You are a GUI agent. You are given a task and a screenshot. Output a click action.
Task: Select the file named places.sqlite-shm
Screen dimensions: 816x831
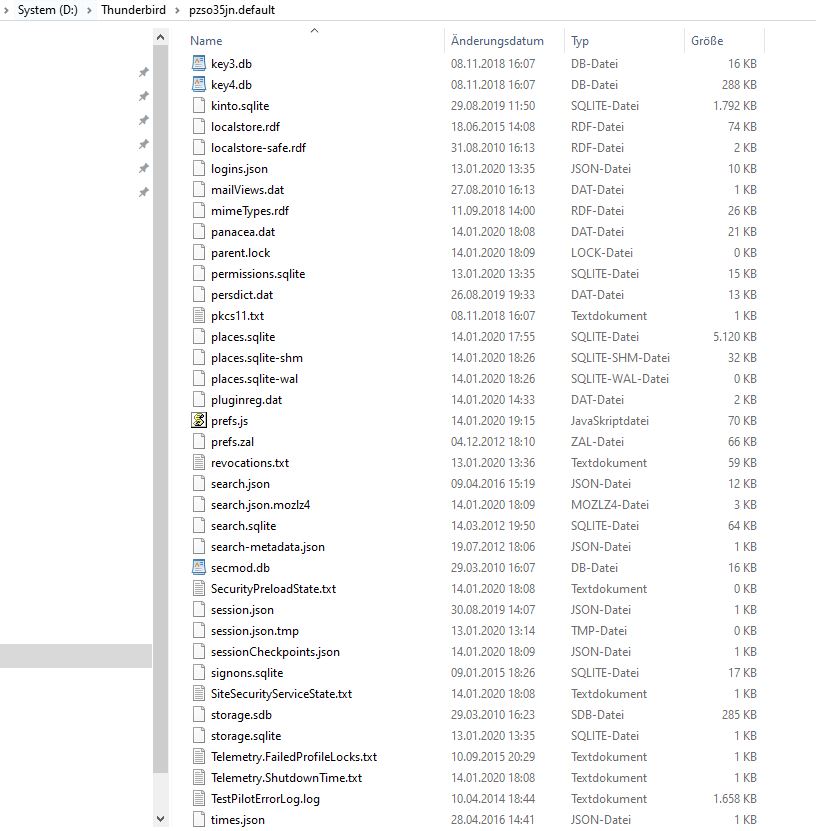click(x=256, y=358)
